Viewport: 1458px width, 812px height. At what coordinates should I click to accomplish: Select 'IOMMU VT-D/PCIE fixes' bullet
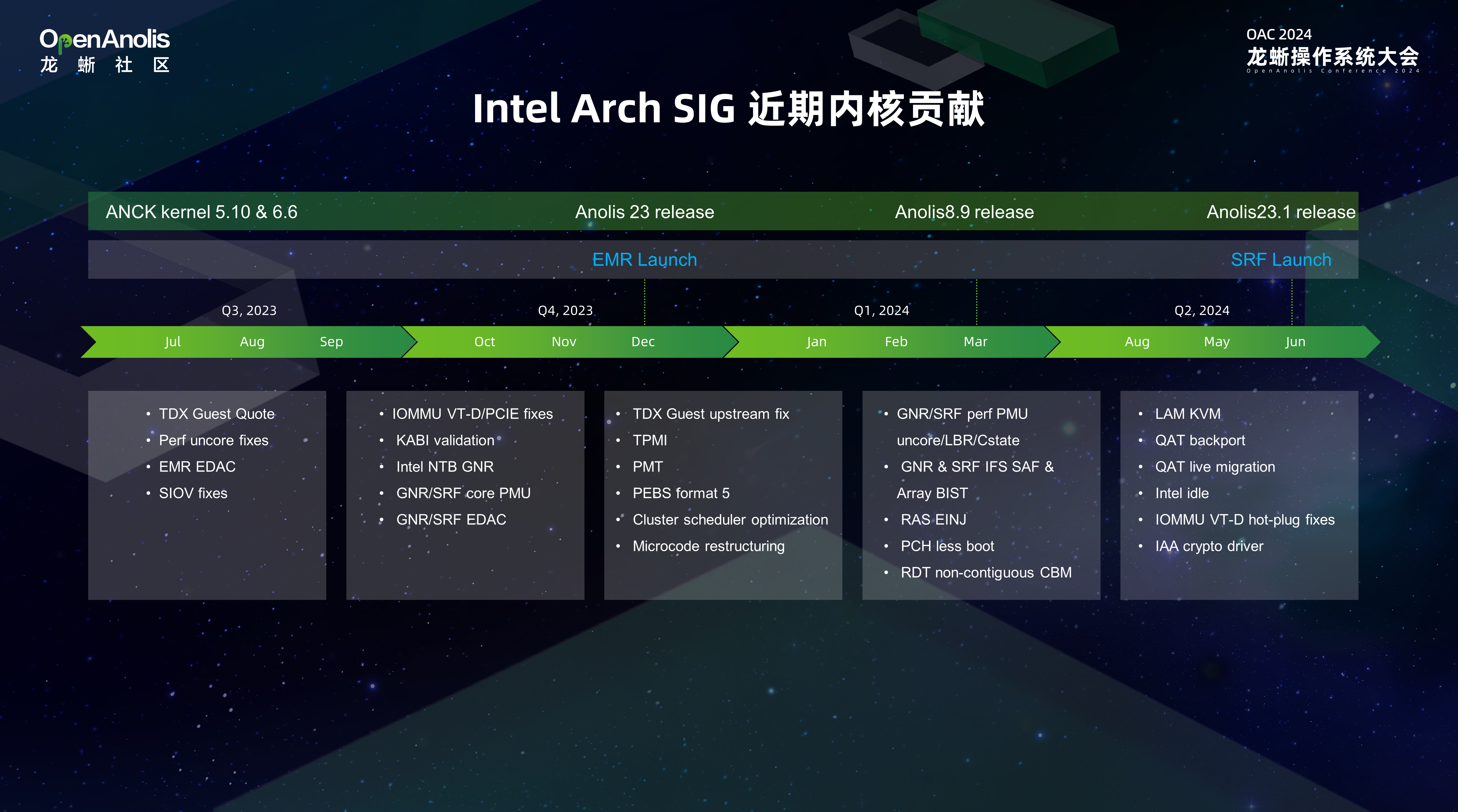(473, 414)
